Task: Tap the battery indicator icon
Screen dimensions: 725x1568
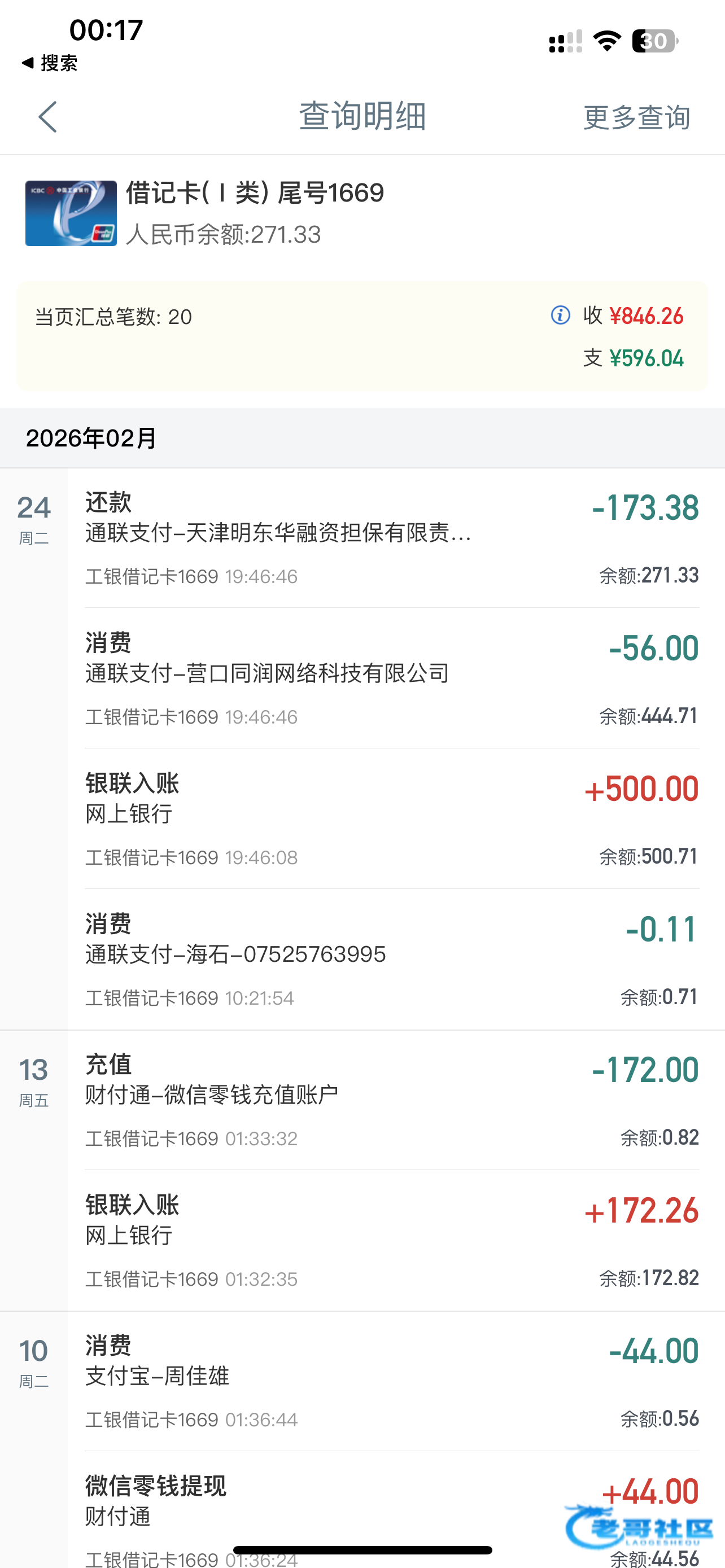Action: pyautogui.click(x=654, y=41)
